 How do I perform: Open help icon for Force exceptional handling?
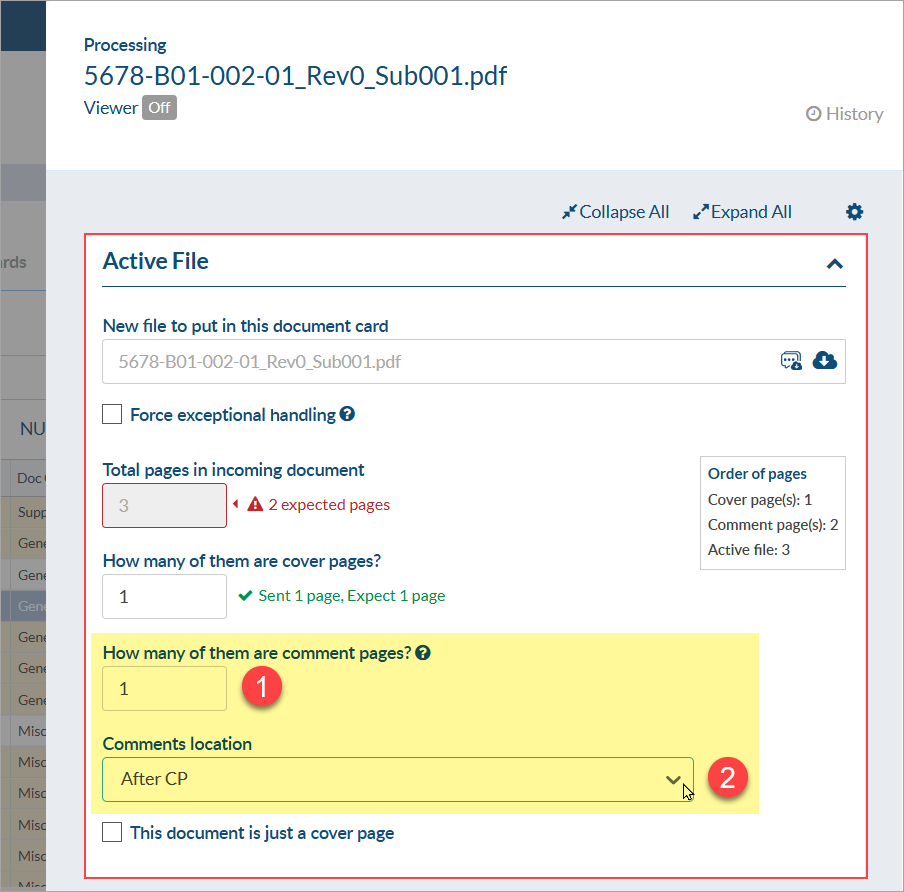coord(347,413)
